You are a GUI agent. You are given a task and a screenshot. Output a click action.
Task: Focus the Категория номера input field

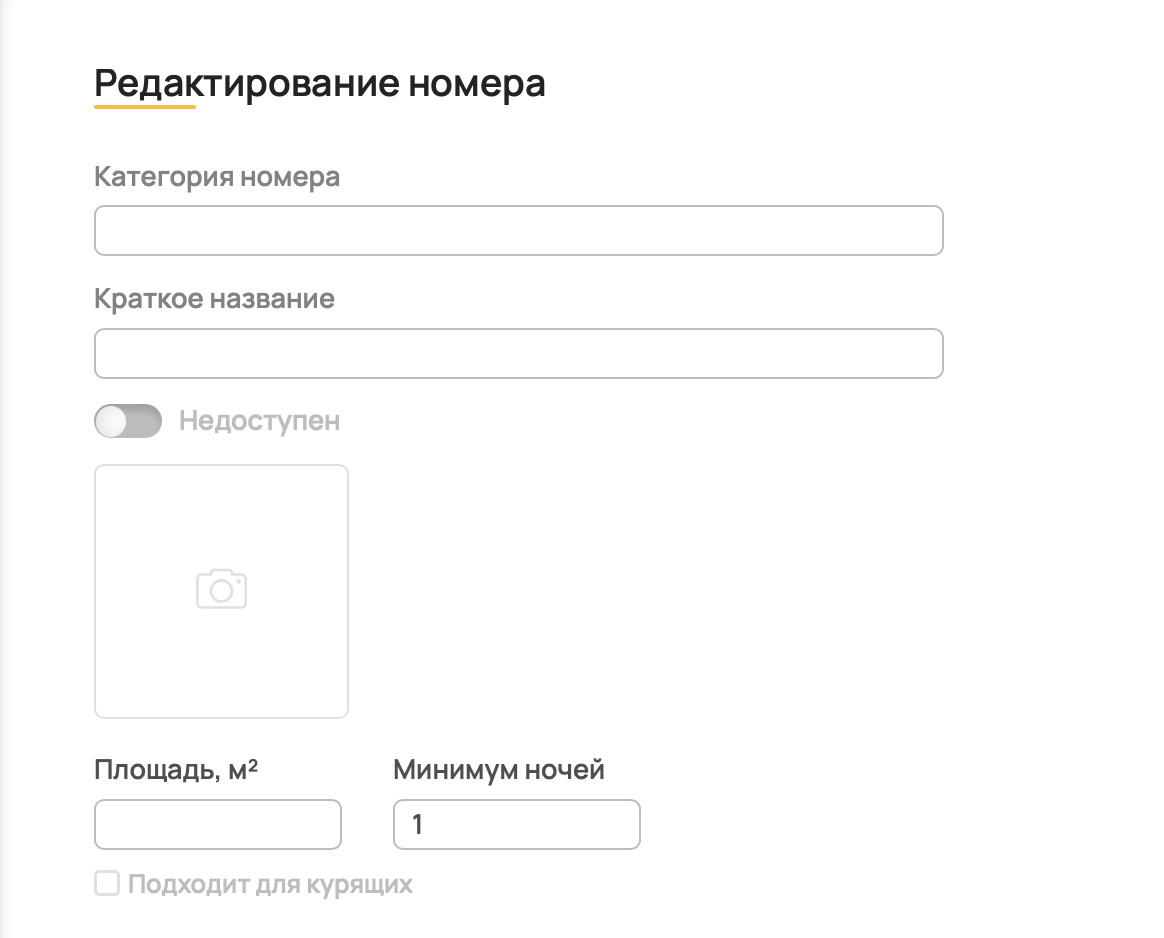click(x=518, y=231)
